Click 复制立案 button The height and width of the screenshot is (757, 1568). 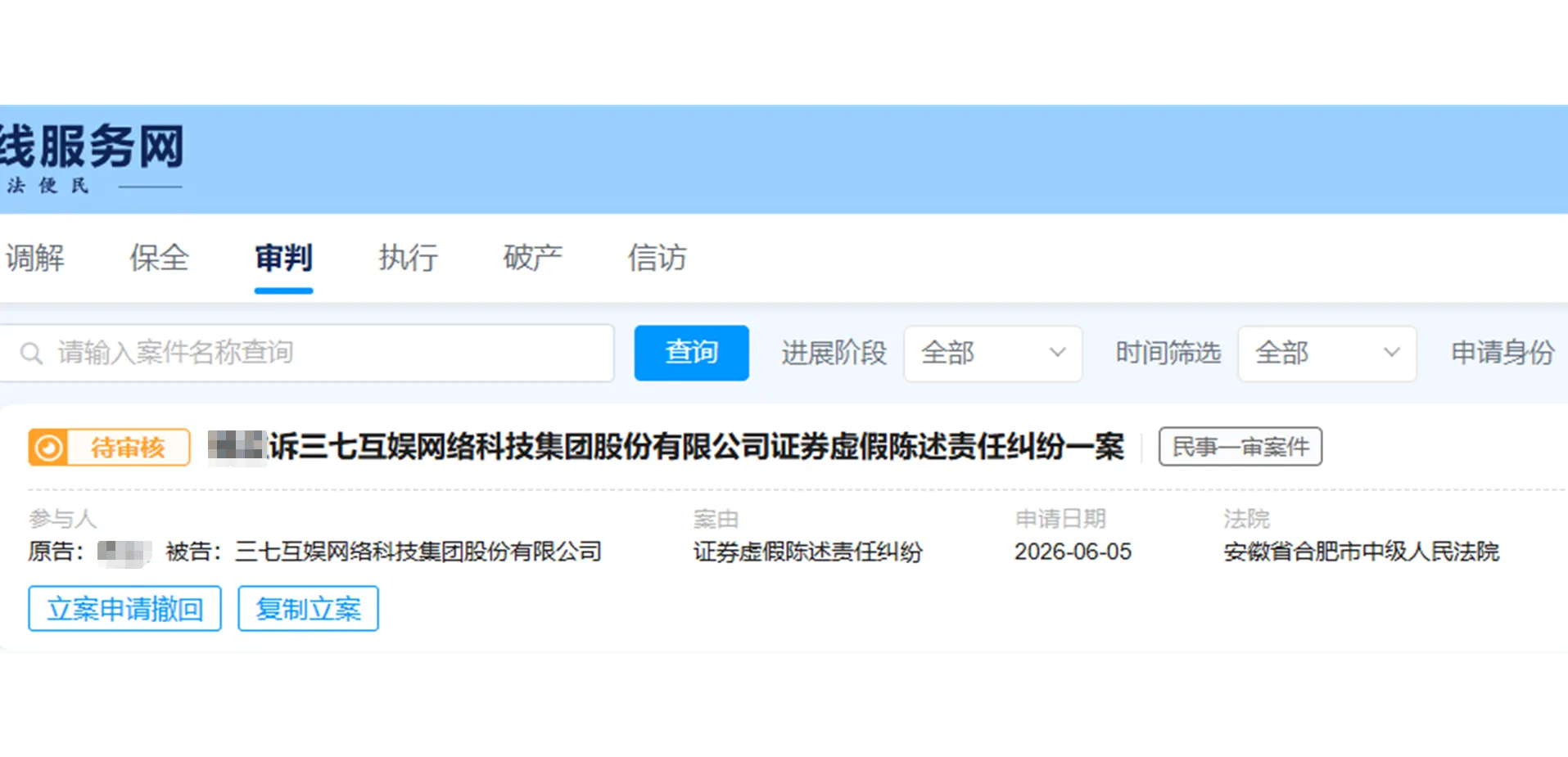(x=308, y=608)
